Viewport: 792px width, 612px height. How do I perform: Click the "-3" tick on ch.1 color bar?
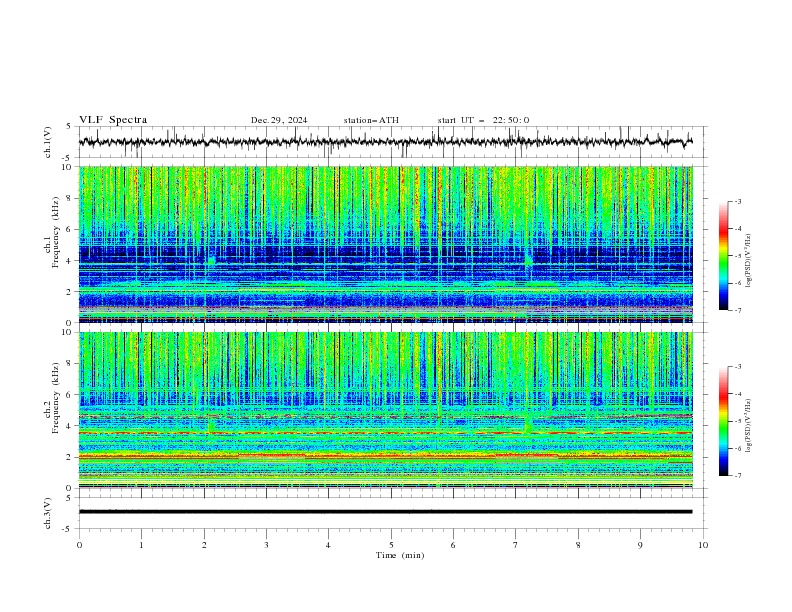coord(738,201)
